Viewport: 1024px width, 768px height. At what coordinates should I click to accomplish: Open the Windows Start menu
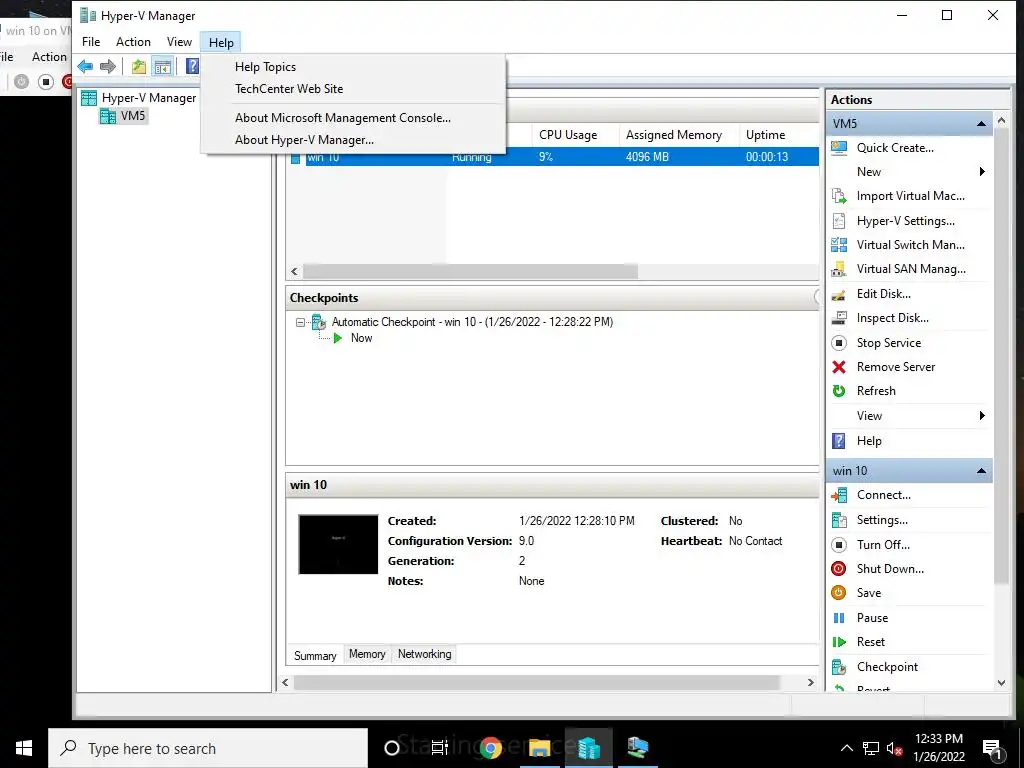tap(24, 748)
